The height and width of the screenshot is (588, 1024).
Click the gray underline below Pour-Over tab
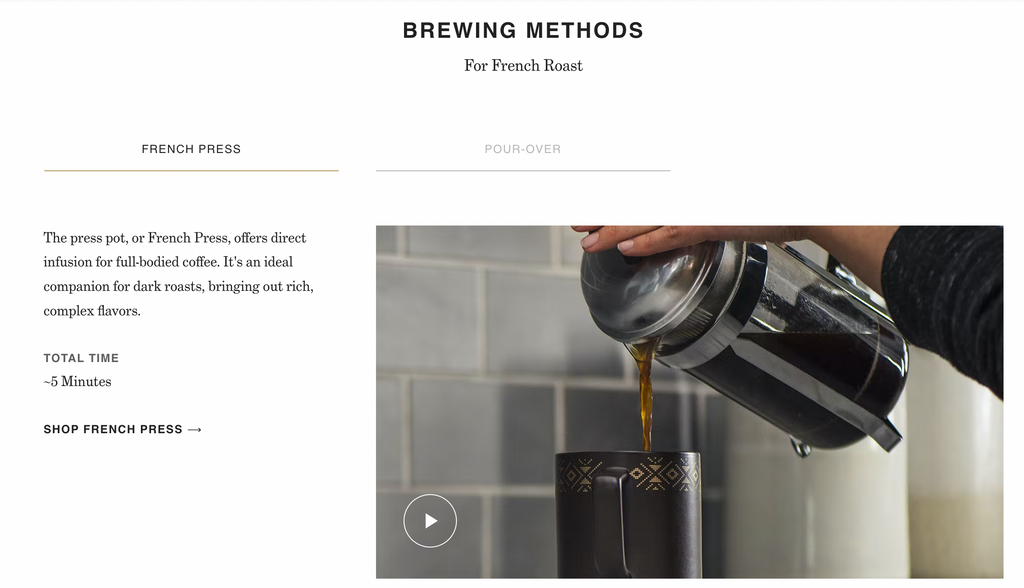pos(522,171)
